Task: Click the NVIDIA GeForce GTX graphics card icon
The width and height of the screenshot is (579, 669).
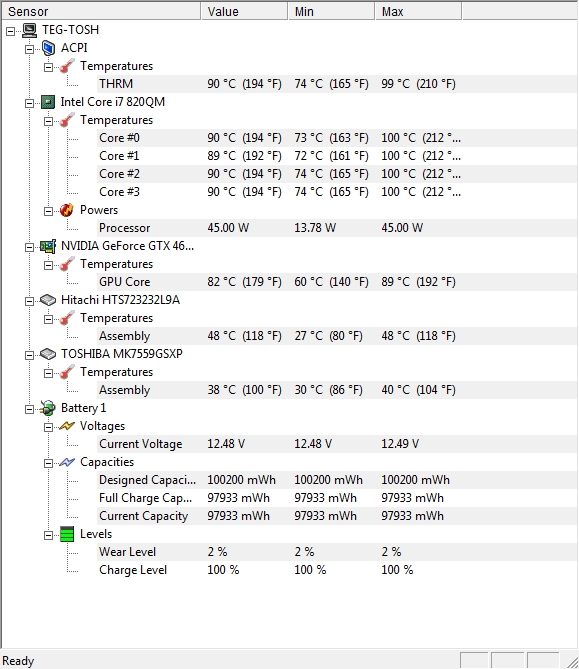Action: 48,246
